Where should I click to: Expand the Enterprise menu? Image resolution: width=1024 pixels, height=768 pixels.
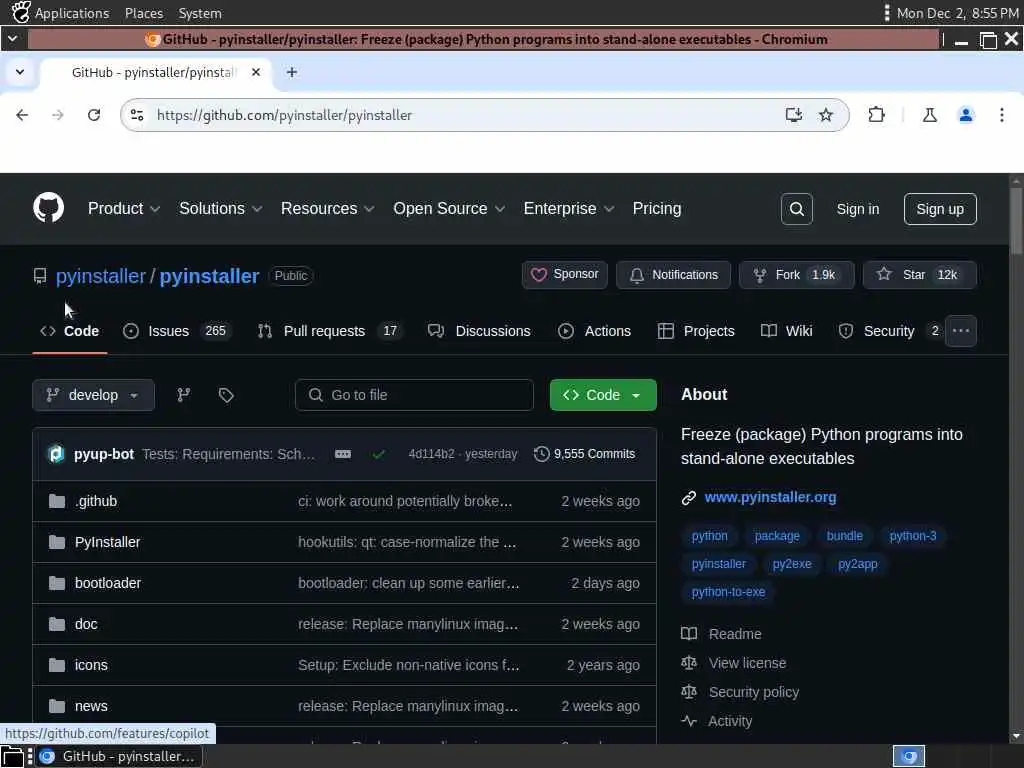568,208
